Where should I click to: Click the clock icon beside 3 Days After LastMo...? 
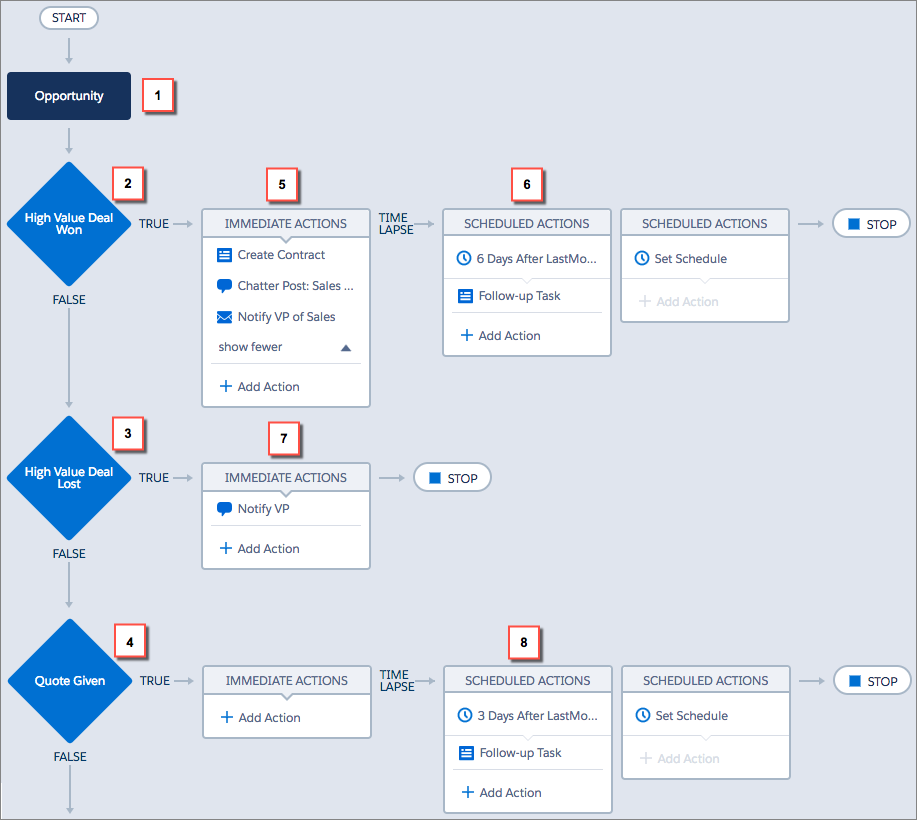coord(465,715)
